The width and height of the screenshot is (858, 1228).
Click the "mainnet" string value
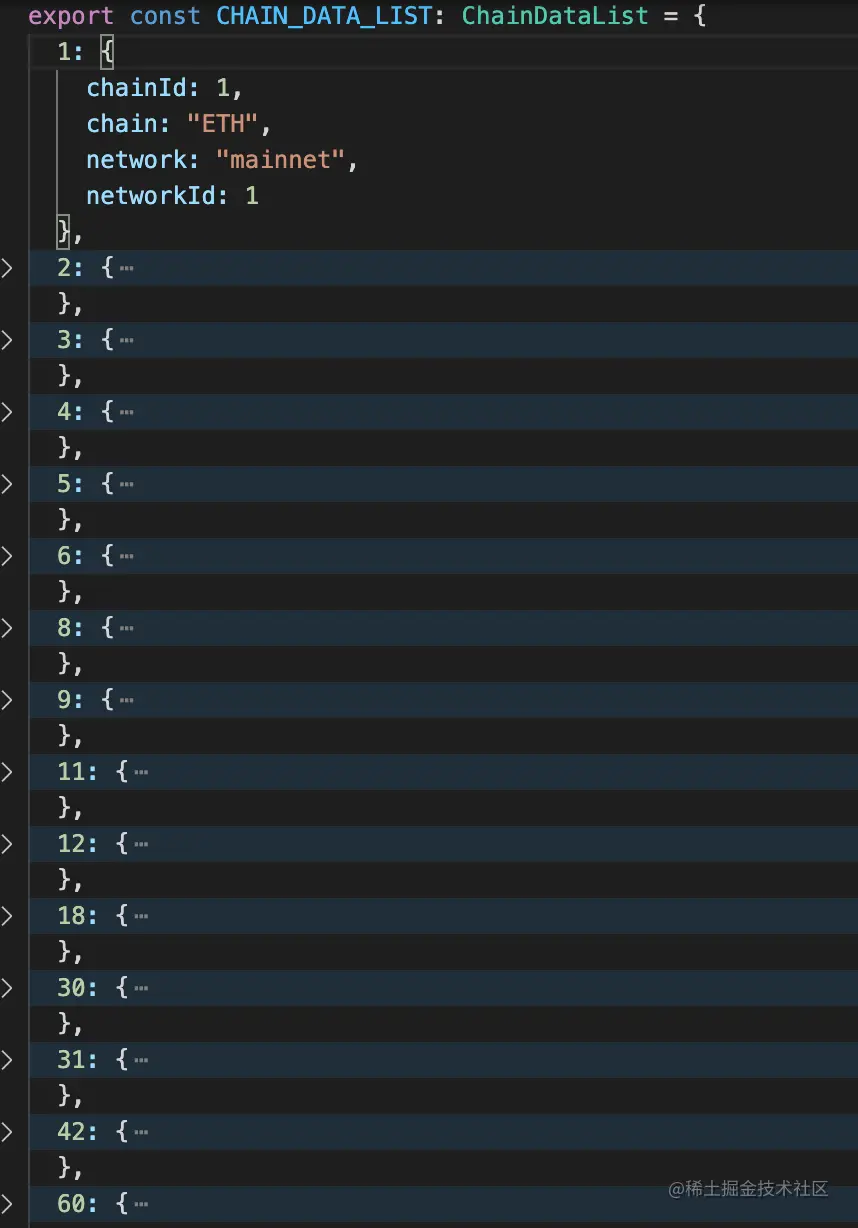pos(280,160)
